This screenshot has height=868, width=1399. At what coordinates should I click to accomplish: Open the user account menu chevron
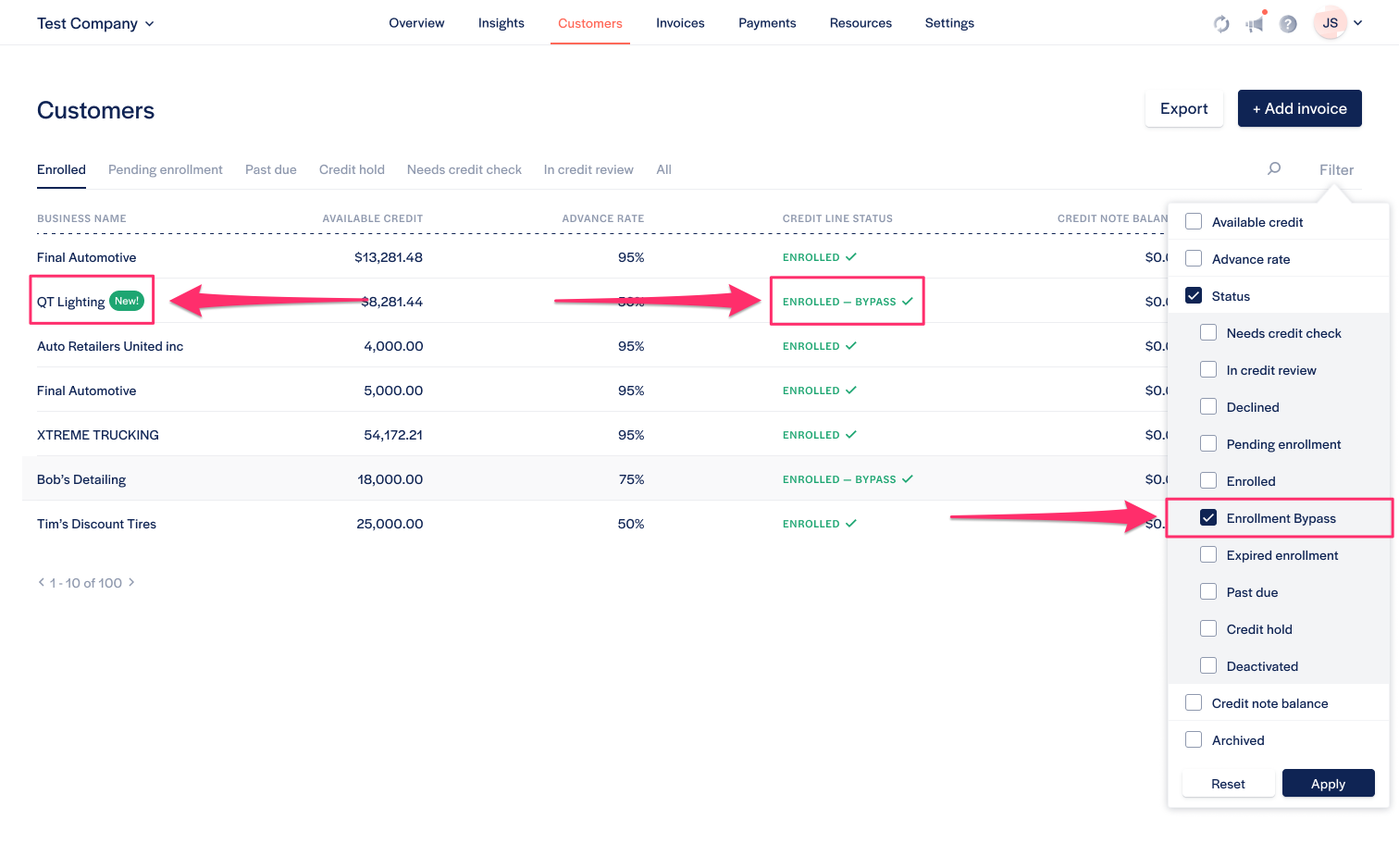[x=1357, y=23]
